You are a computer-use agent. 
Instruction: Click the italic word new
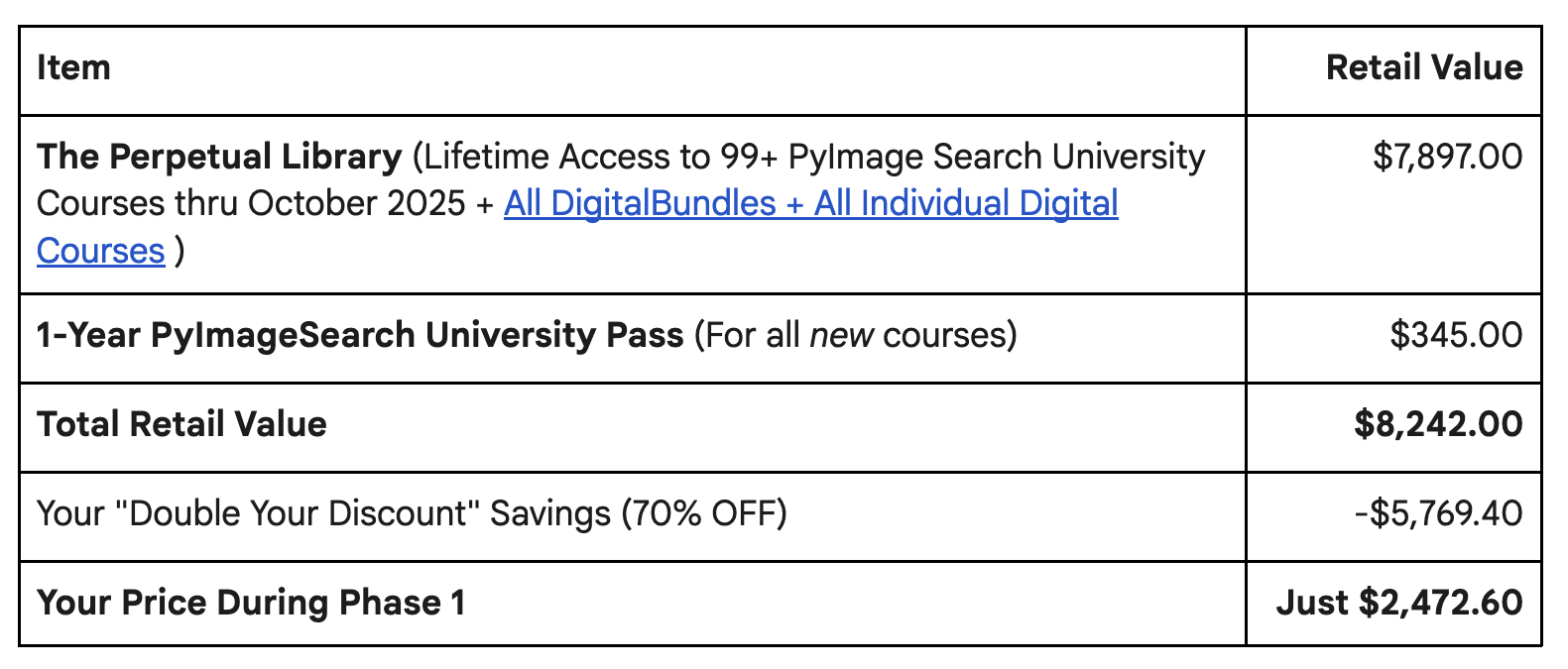click(841, 335)
